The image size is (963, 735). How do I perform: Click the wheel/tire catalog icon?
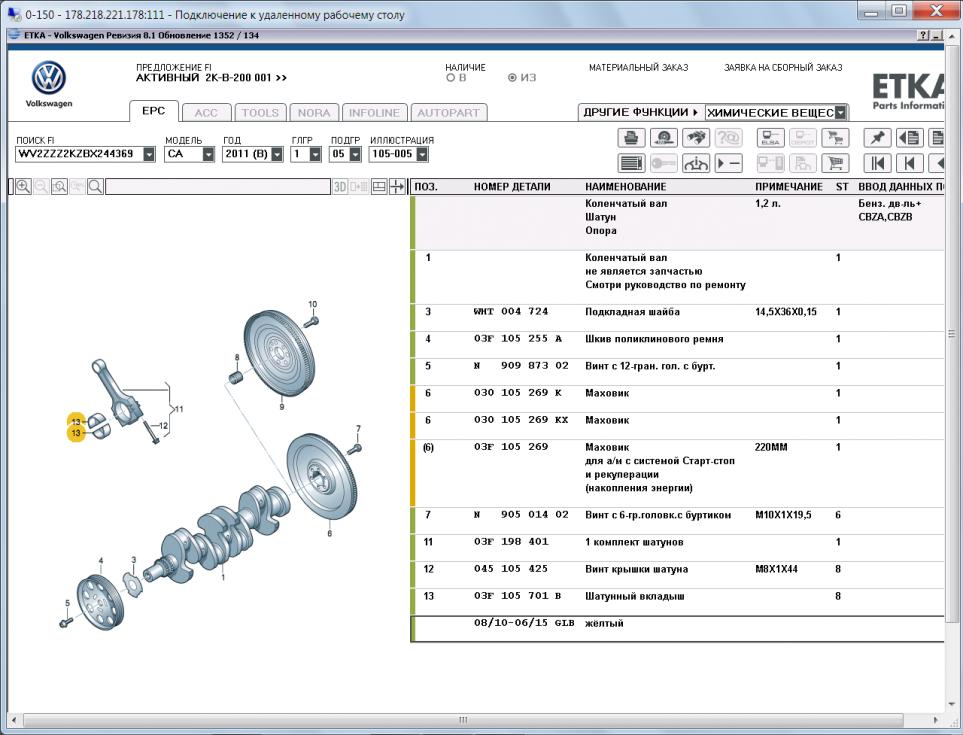point(663,138)
